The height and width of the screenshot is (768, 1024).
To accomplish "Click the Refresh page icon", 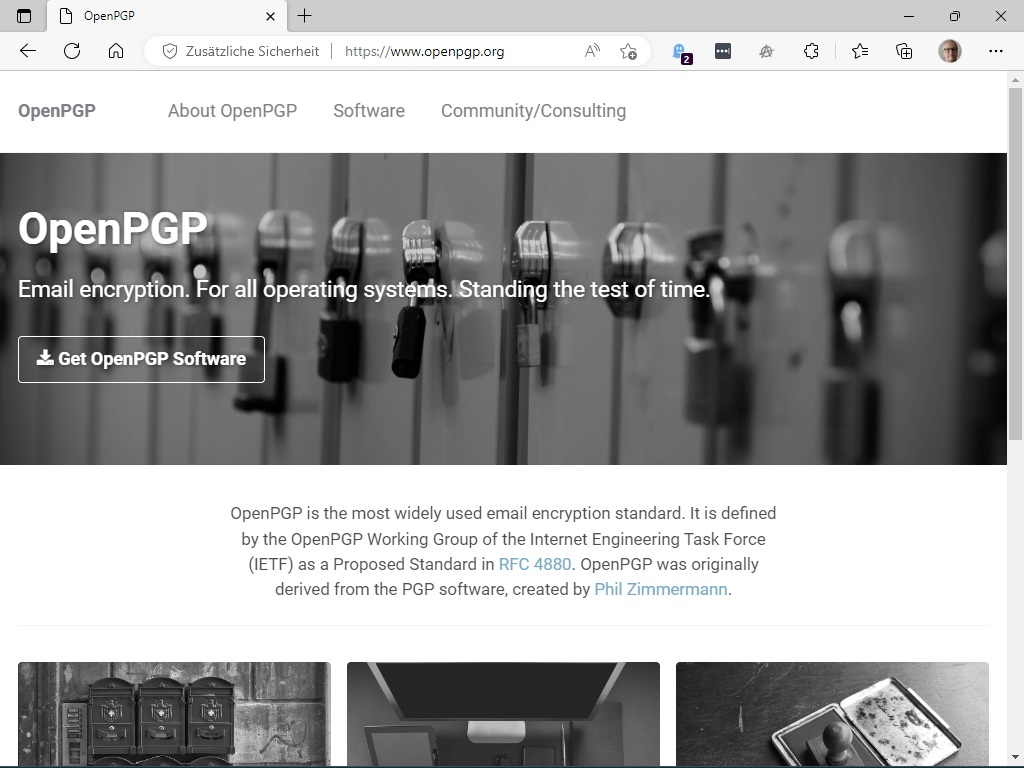I will click(71, 51).
